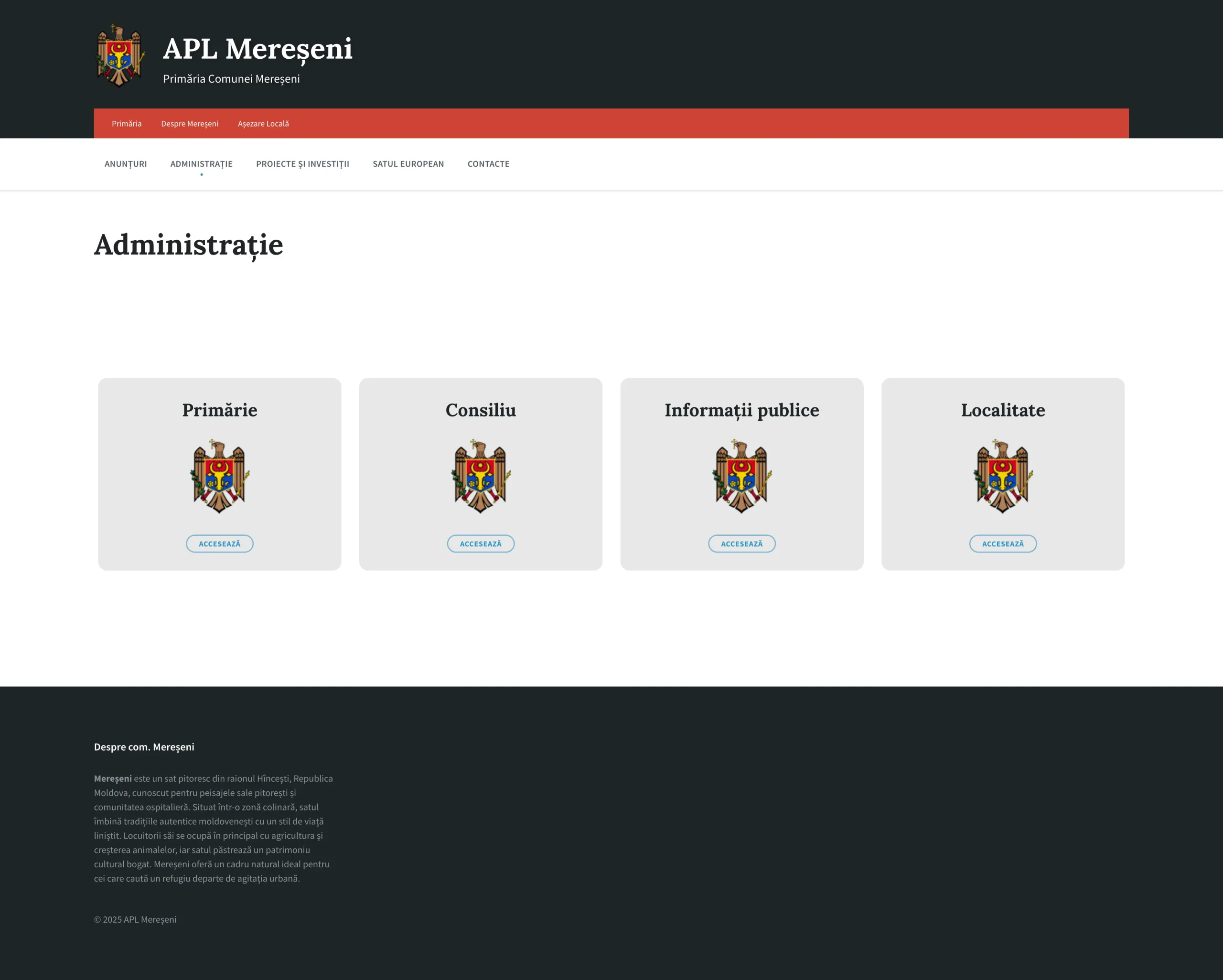The width and height of the screenshot is (1223, 980).
Task: Open the APL Mereșeni site title
Action: 257,49
